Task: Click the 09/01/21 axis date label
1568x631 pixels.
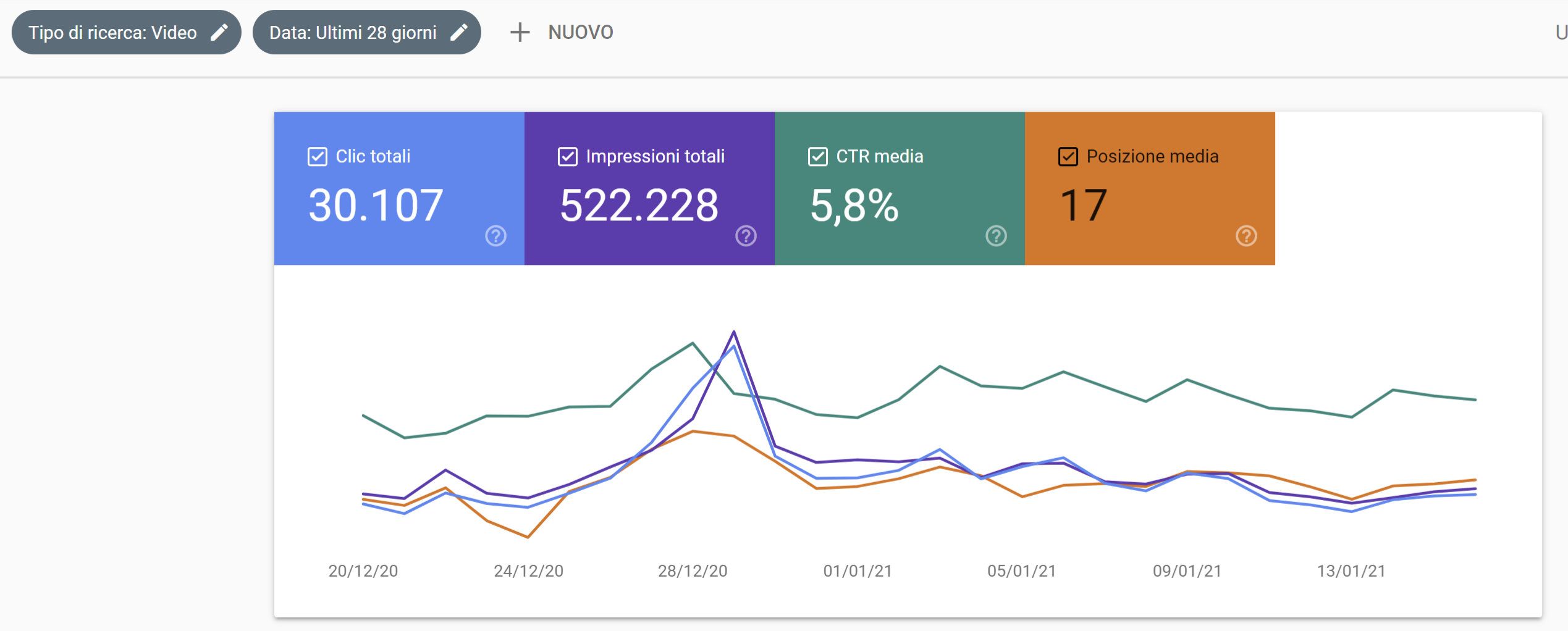Action: click(x=1187, y=571)
